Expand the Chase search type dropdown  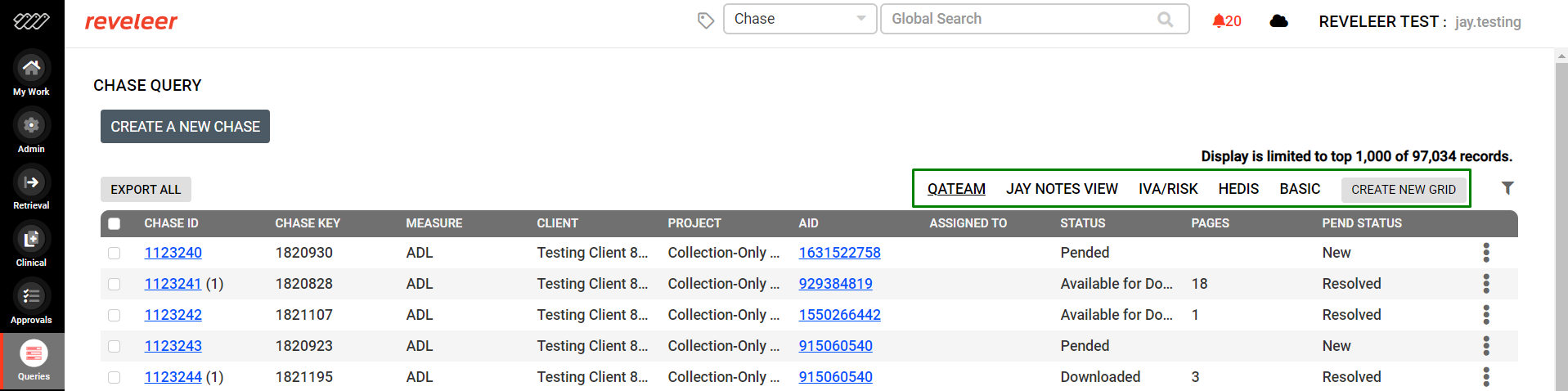tap(800, 19)
